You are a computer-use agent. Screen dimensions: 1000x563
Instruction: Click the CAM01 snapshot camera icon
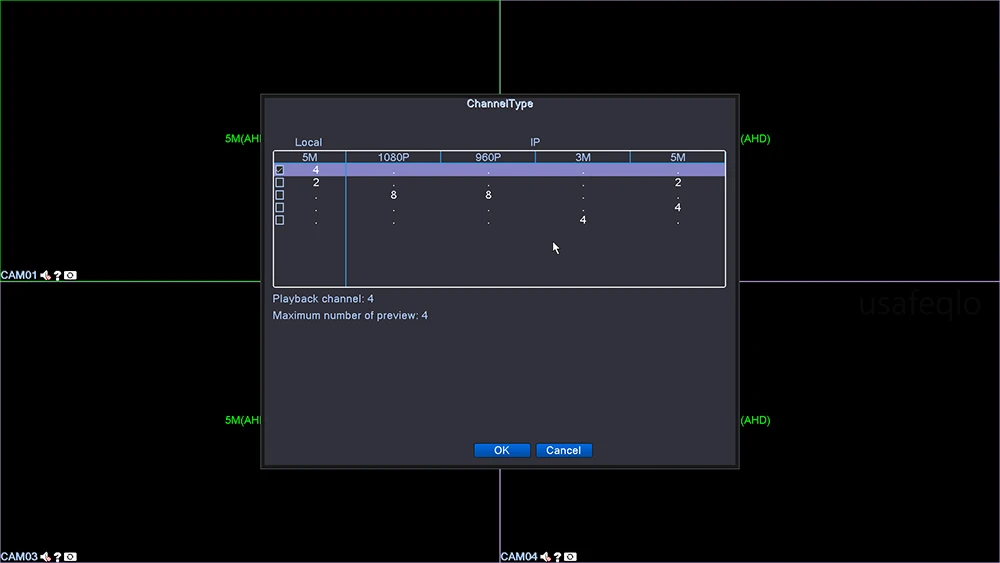pos(70,275)
